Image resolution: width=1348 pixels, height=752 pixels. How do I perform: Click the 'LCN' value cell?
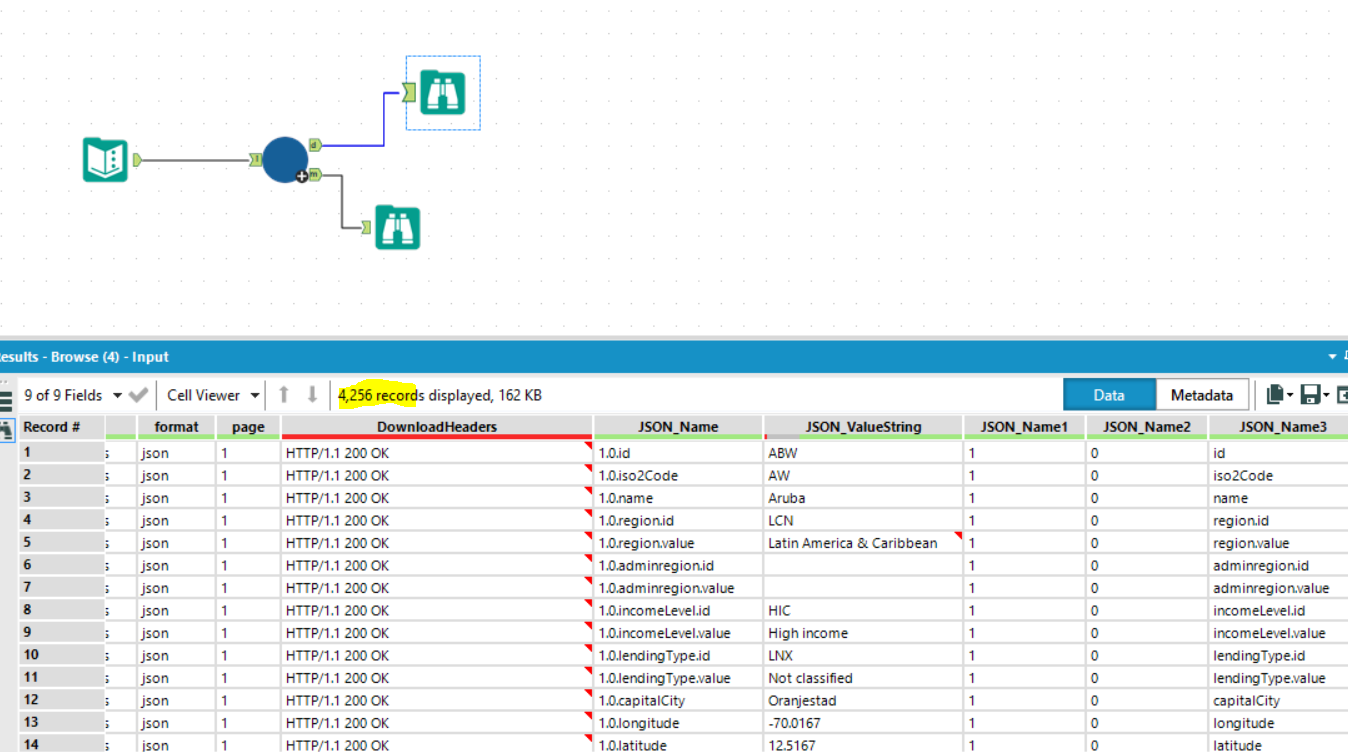pyautogui.click(x=863, y=521)
